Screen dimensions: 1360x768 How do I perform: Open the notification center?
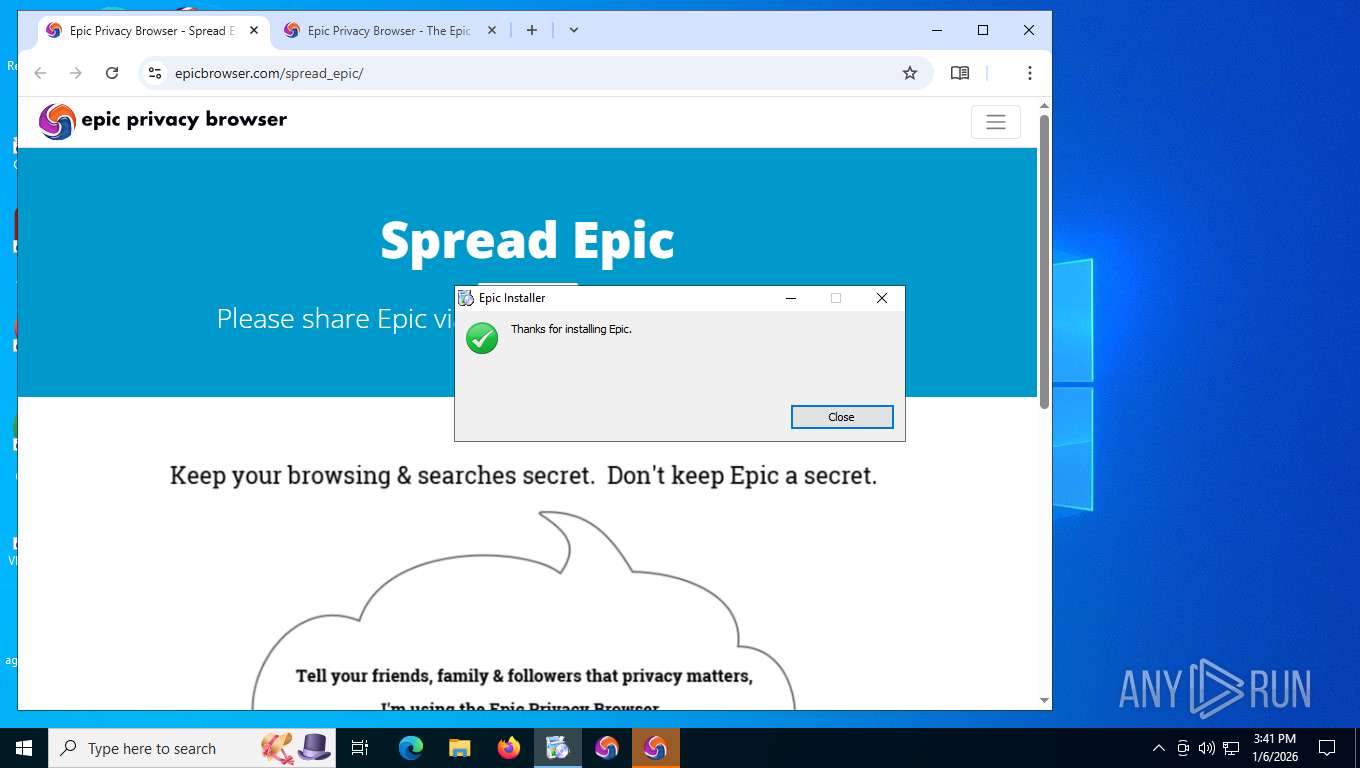coord(1327,748)
